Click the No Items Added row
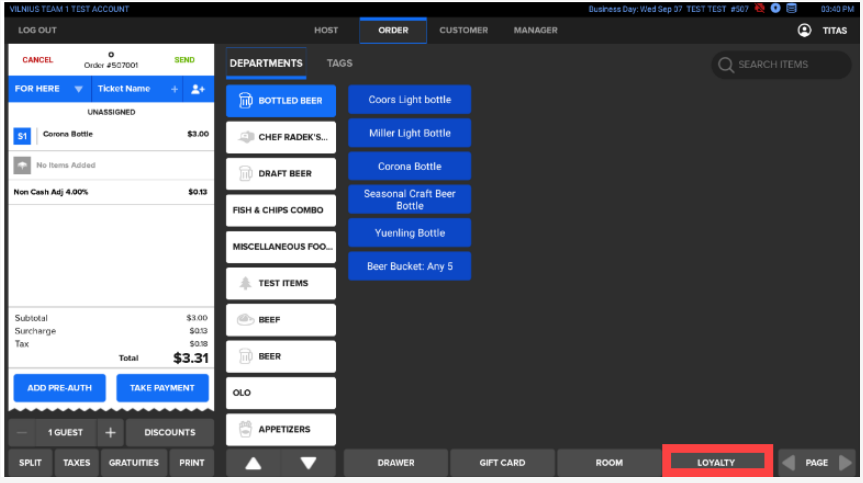This screenshot has width=863, height=483. [111, 165]
